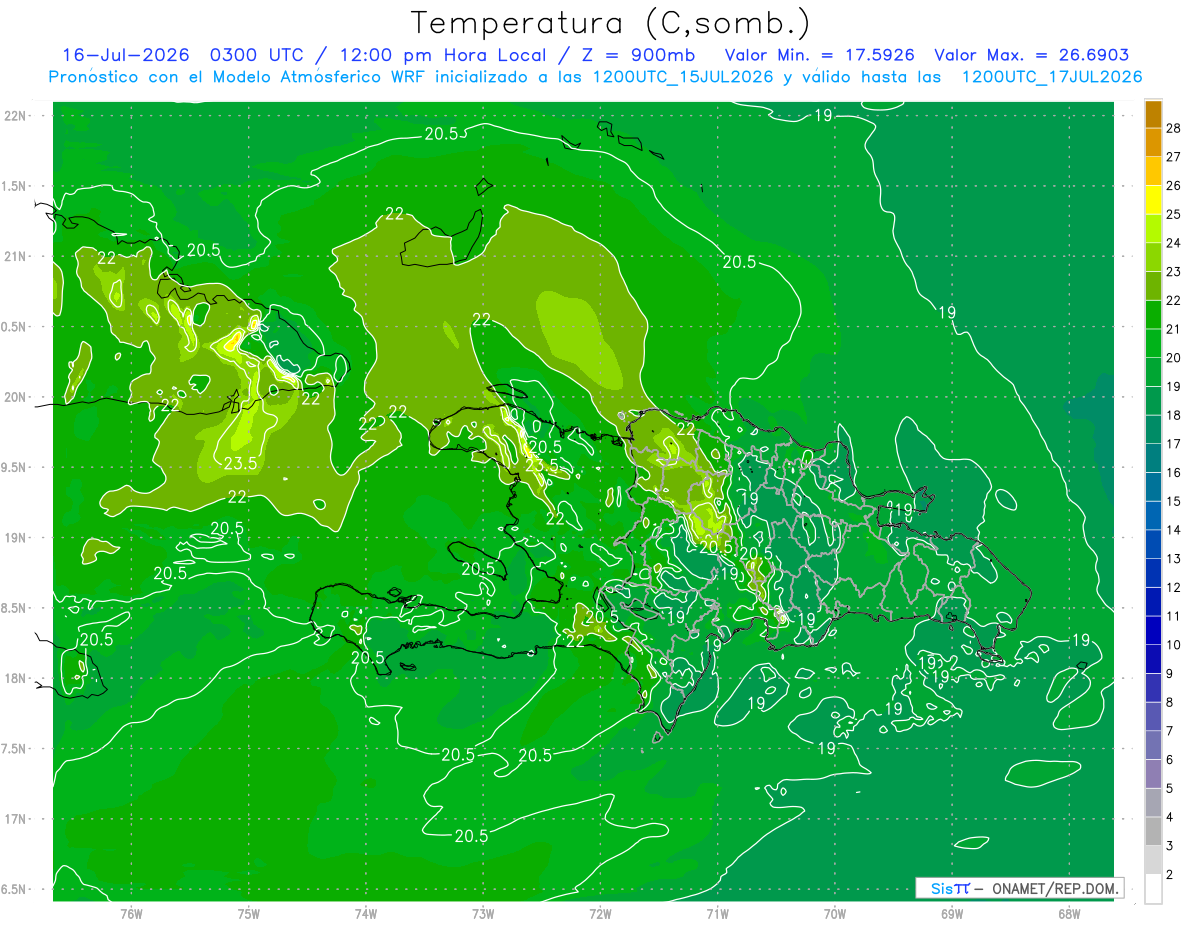Click "Valor Min. = 17.5926" value

819,55
